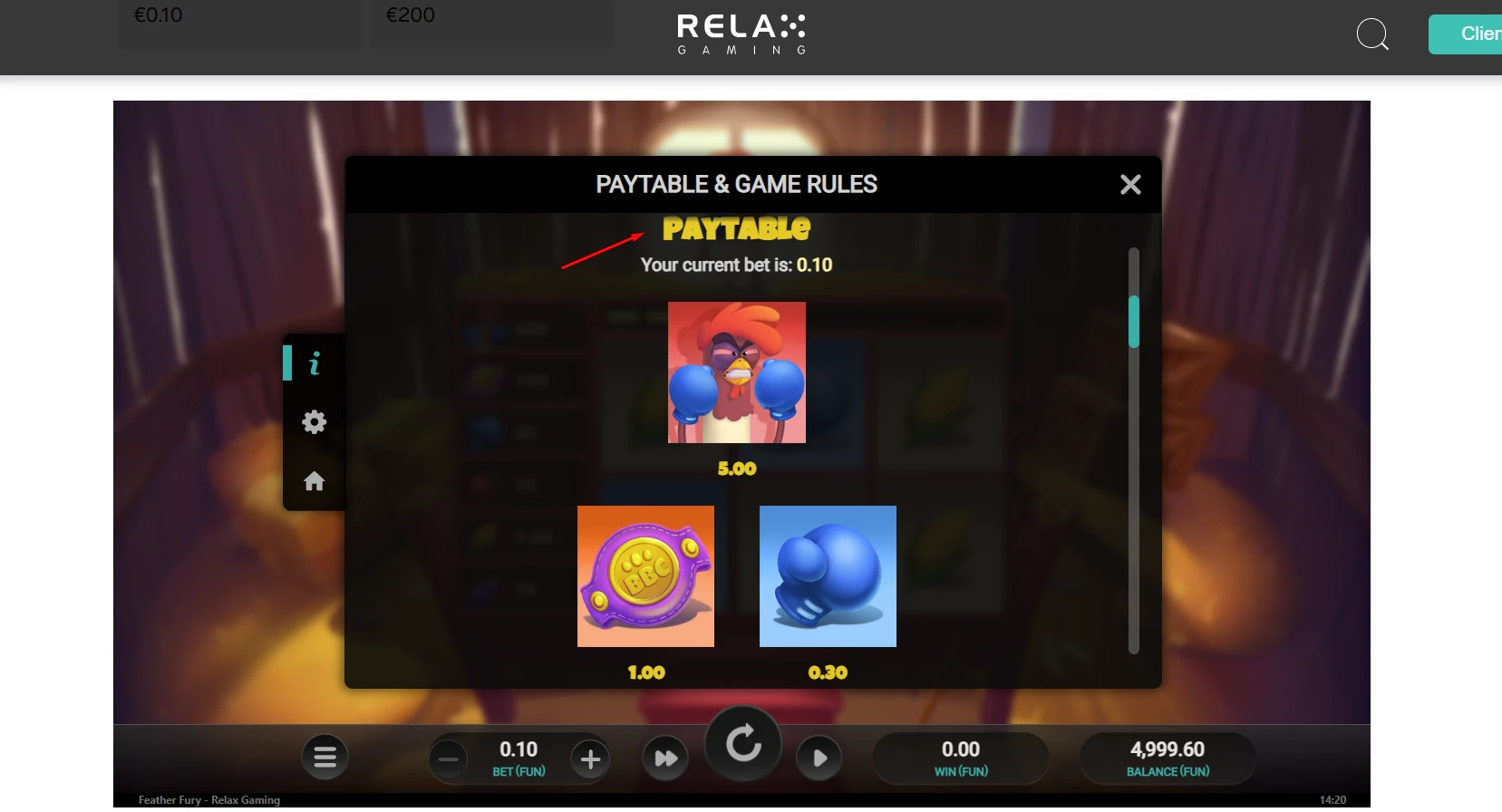Close the Paytable & Game Rules dialog
Image resolution: width=1502 pixels, height=812 pixels.
(x=1130, y=185)
